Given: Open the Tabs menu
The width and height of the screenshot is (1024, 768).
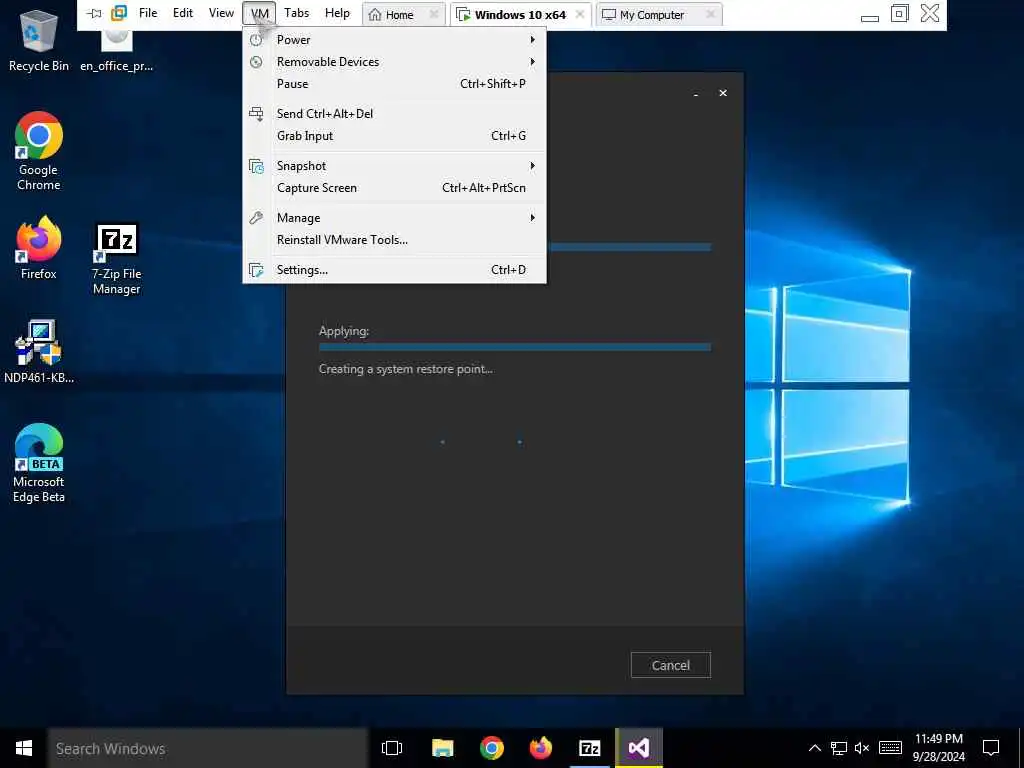Looking at the screenshot, I should pyautogui.click(x=296, y=13).
